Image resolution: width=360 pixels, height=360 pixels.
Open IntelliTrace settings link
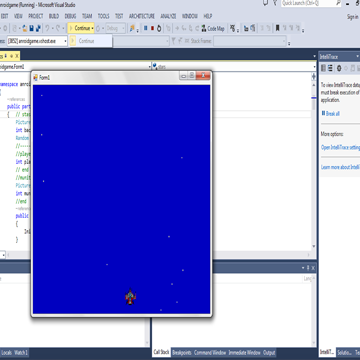(340, 147)
